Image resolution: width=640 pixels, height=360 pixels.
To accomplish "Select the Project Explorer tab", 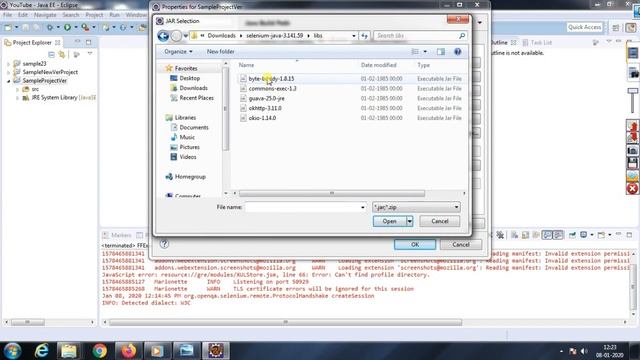I will coord(32,42).
